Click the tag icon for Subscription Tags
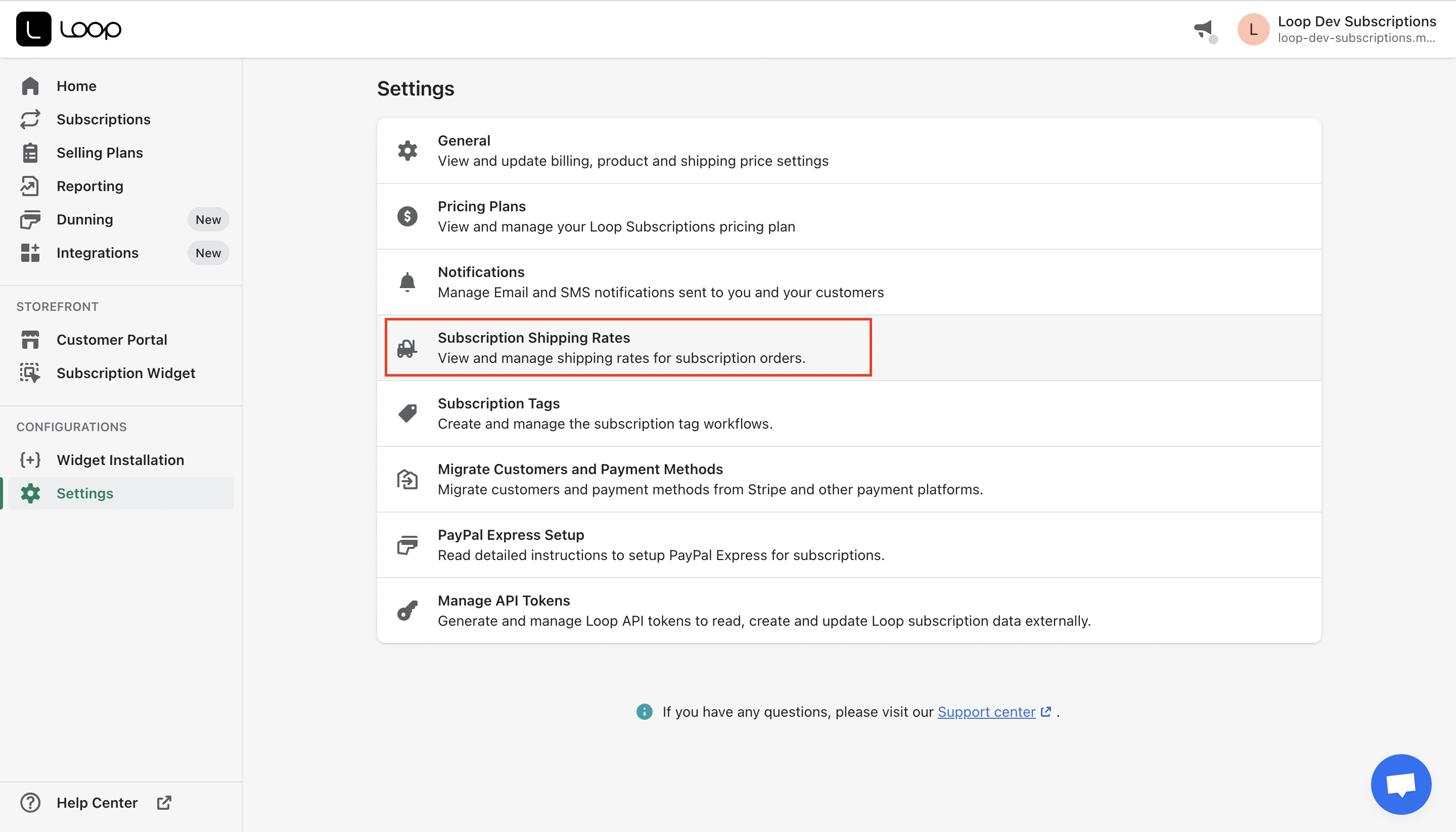 tap(407, 413)
